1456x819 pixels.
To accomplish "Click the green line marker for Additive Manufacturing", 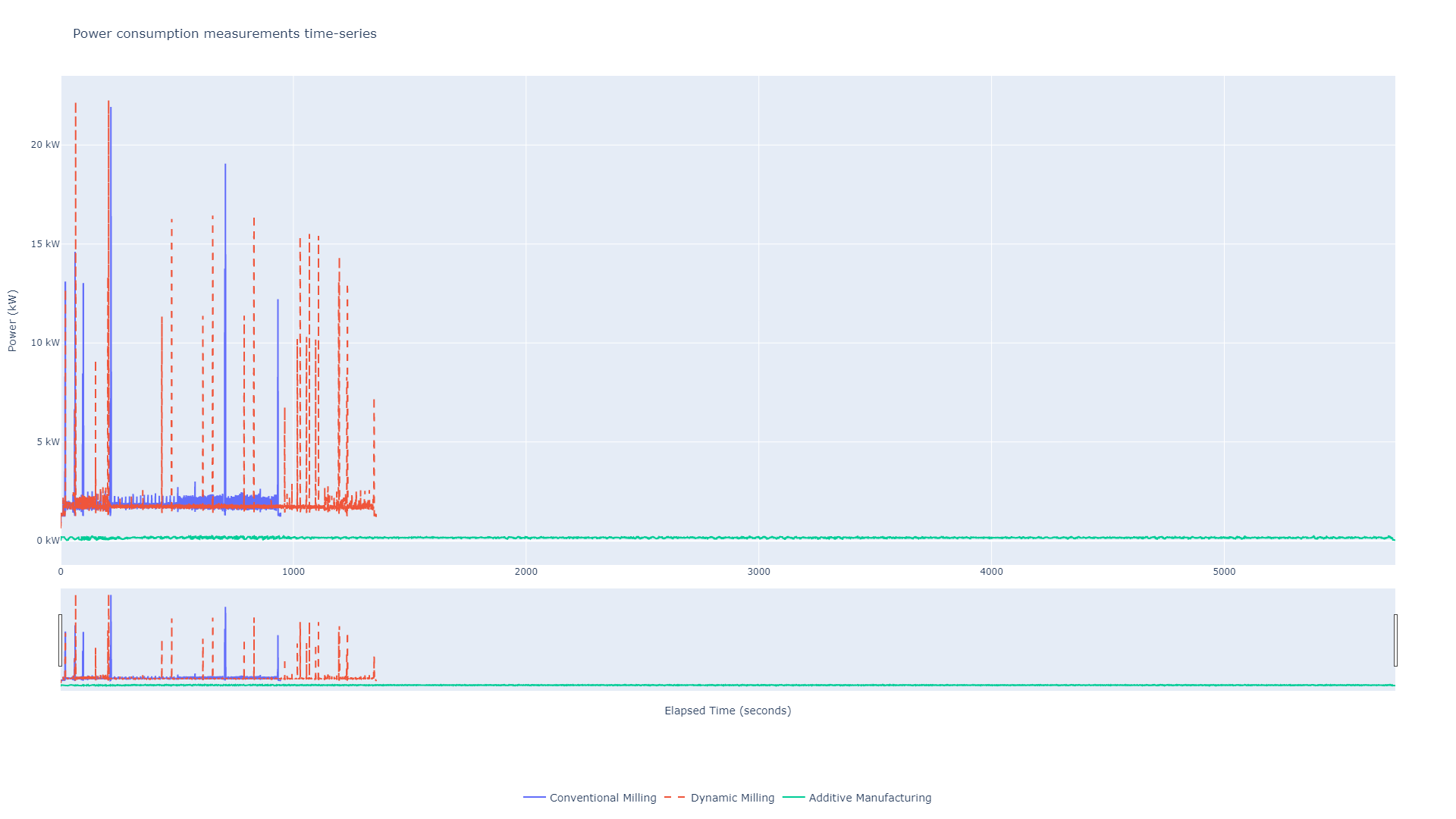I will (x=792, y=797).
